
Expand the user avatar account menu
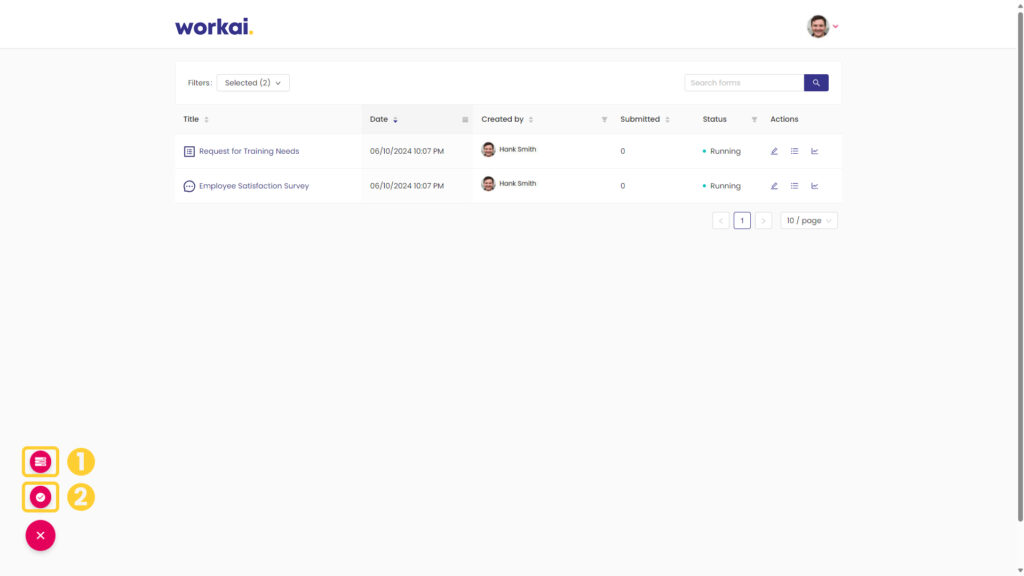click(822, 26)
